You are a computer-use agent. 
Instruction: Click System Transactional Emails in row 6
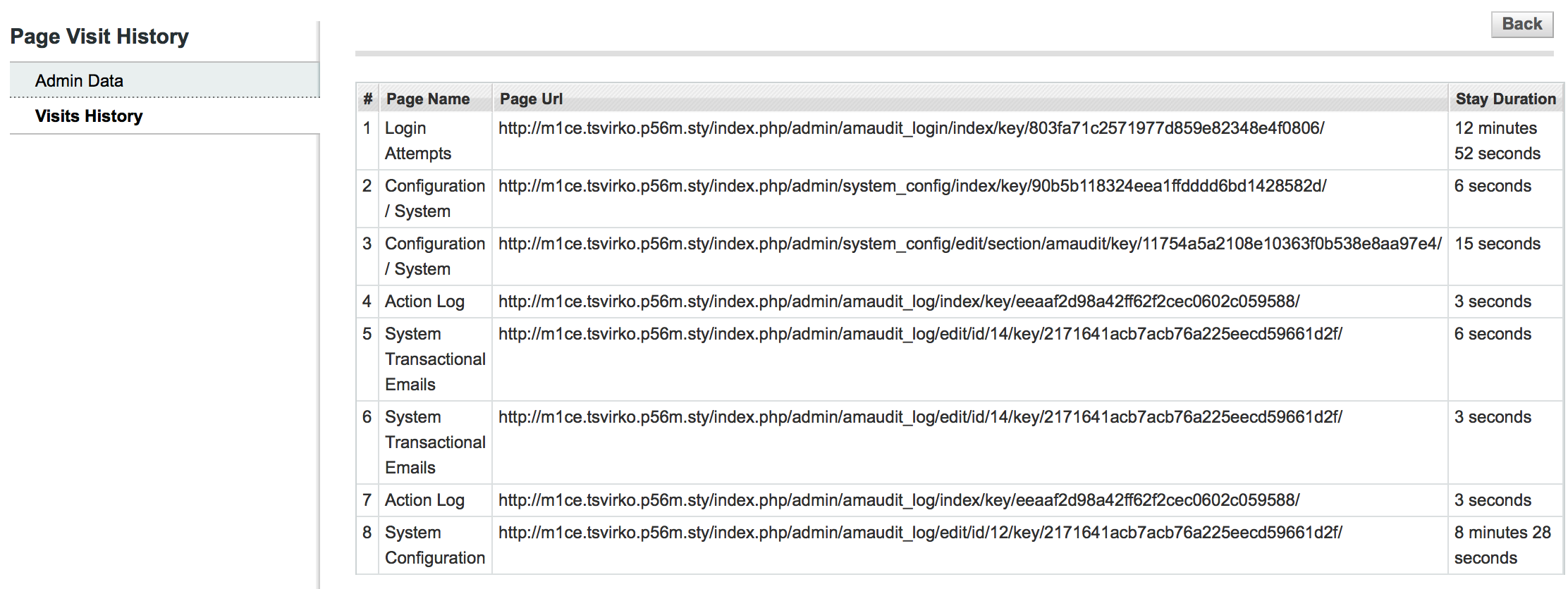[x=435, y=442]
